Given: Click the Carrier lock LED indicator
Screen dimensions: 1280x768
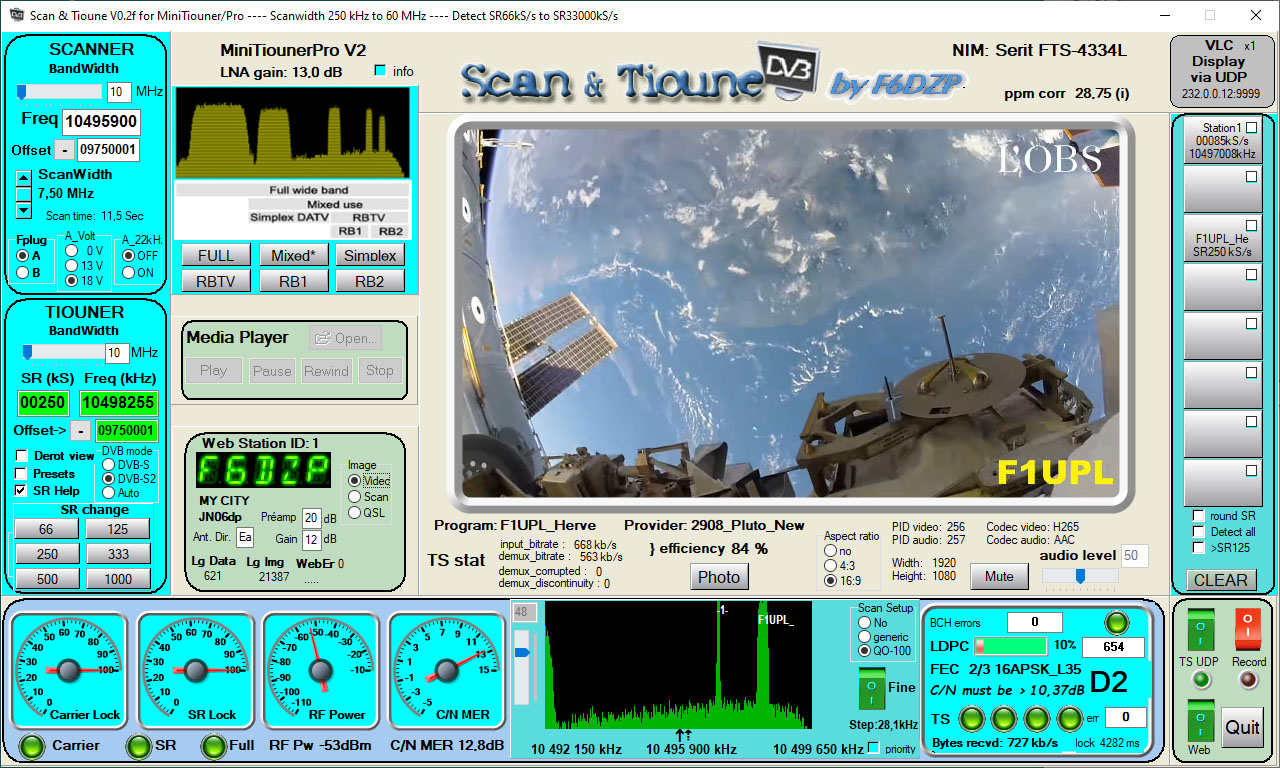Looking at the screenshot, I should click(x=30, y=745).
